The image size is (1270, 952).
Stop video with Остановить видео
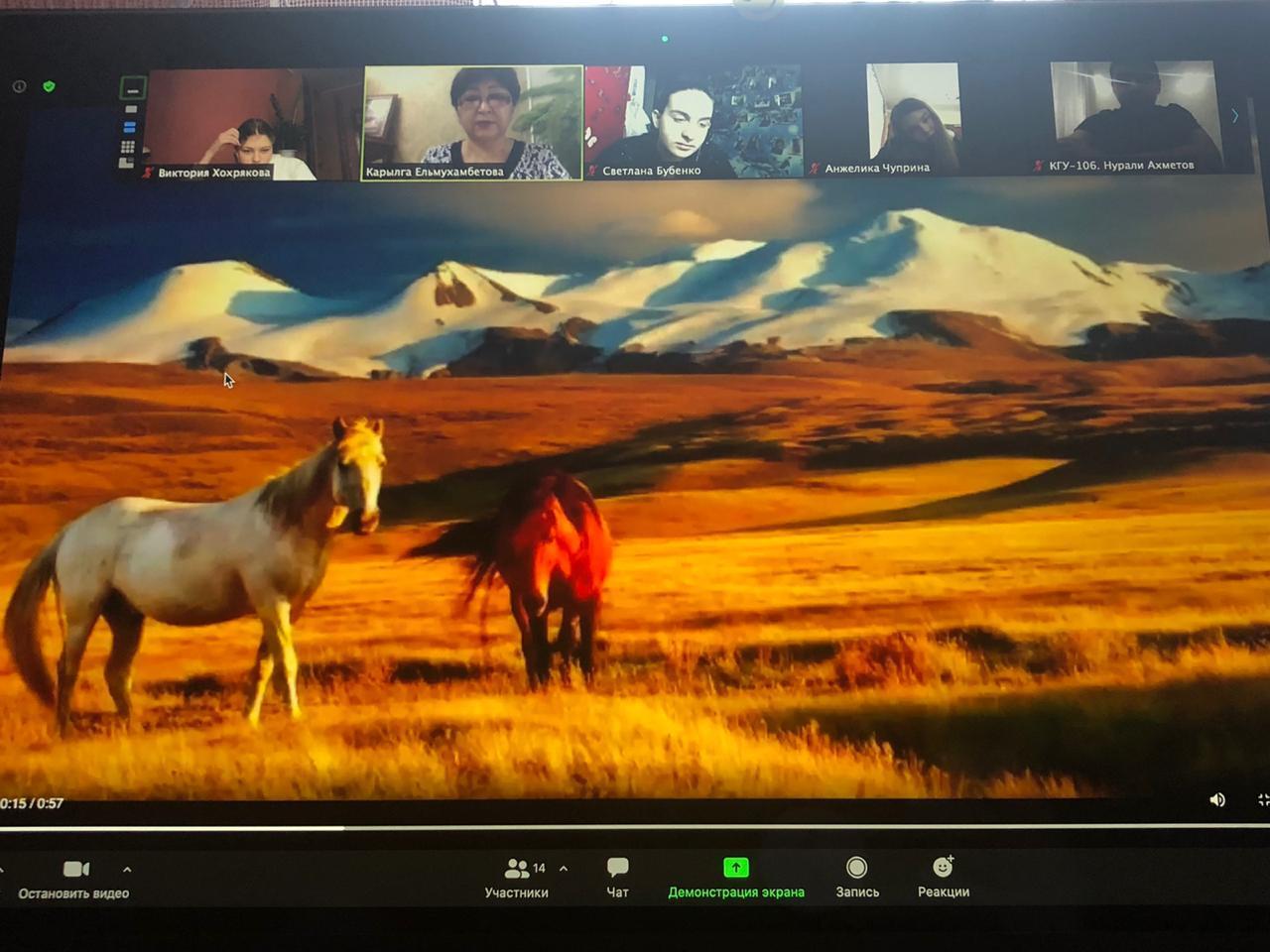pos(75,878)
